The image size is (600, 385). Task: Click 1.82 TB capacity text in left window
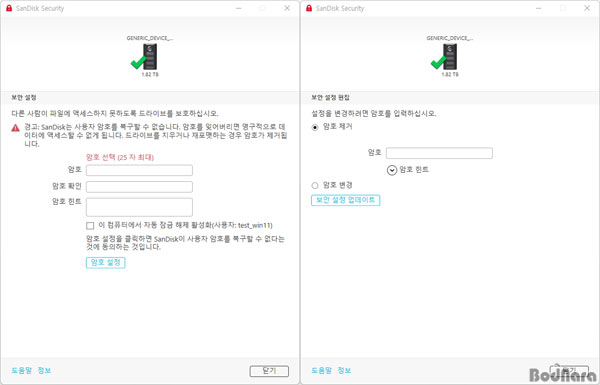[x=150, y=74]
